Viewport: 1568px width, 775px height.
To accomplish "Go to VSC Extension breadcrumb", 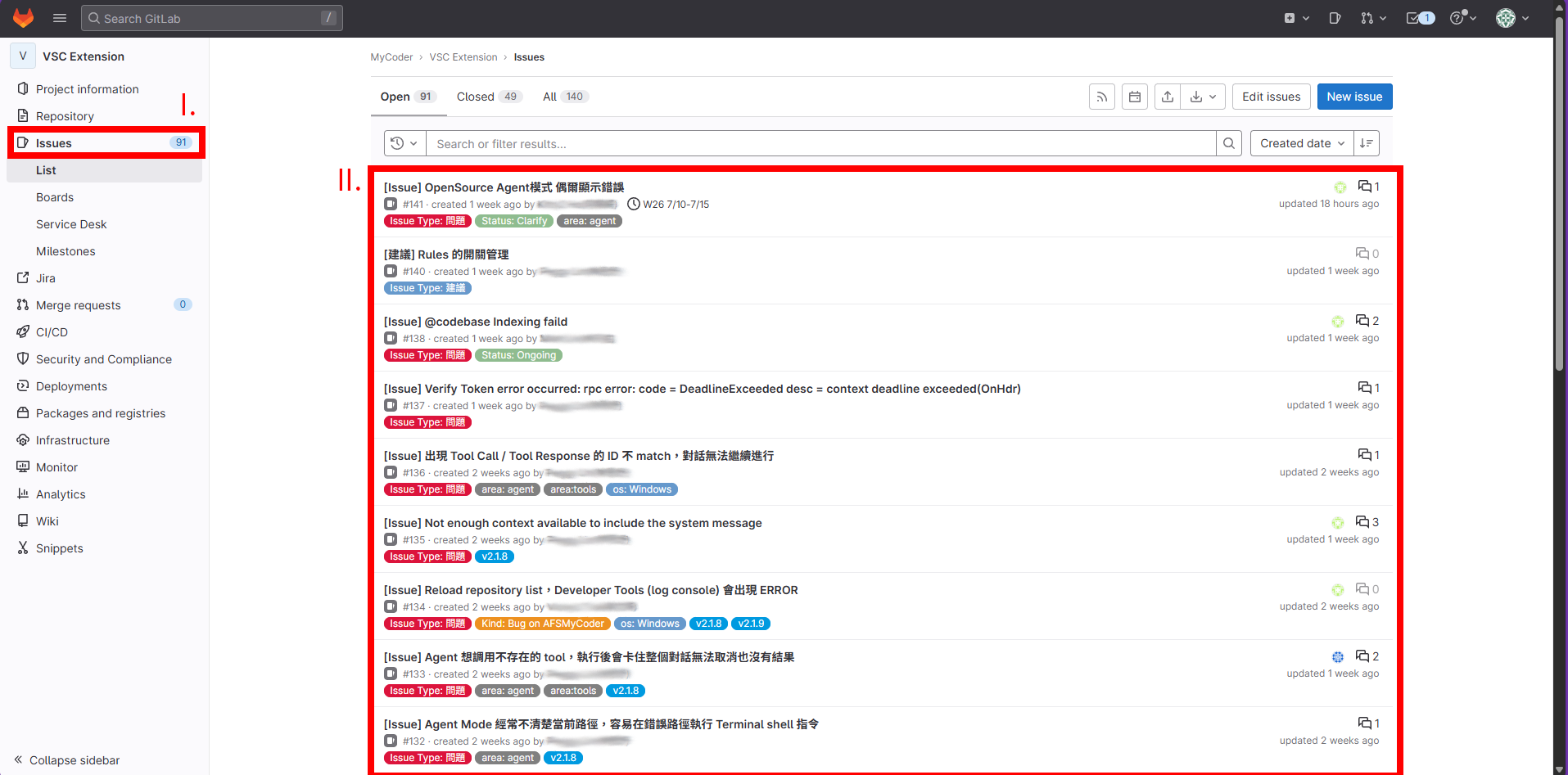I will tap(463, 57).
